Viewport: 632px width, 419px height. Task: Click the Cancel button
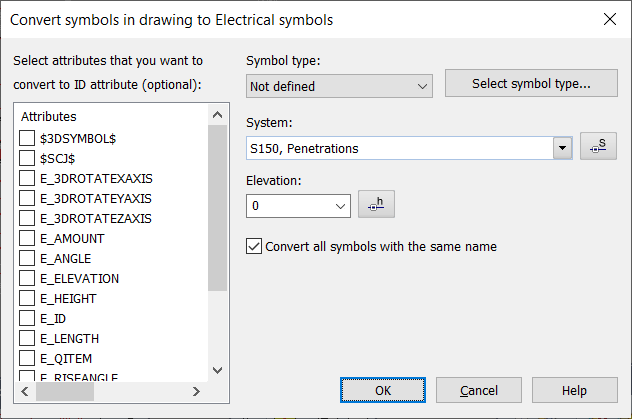point(479,390)
